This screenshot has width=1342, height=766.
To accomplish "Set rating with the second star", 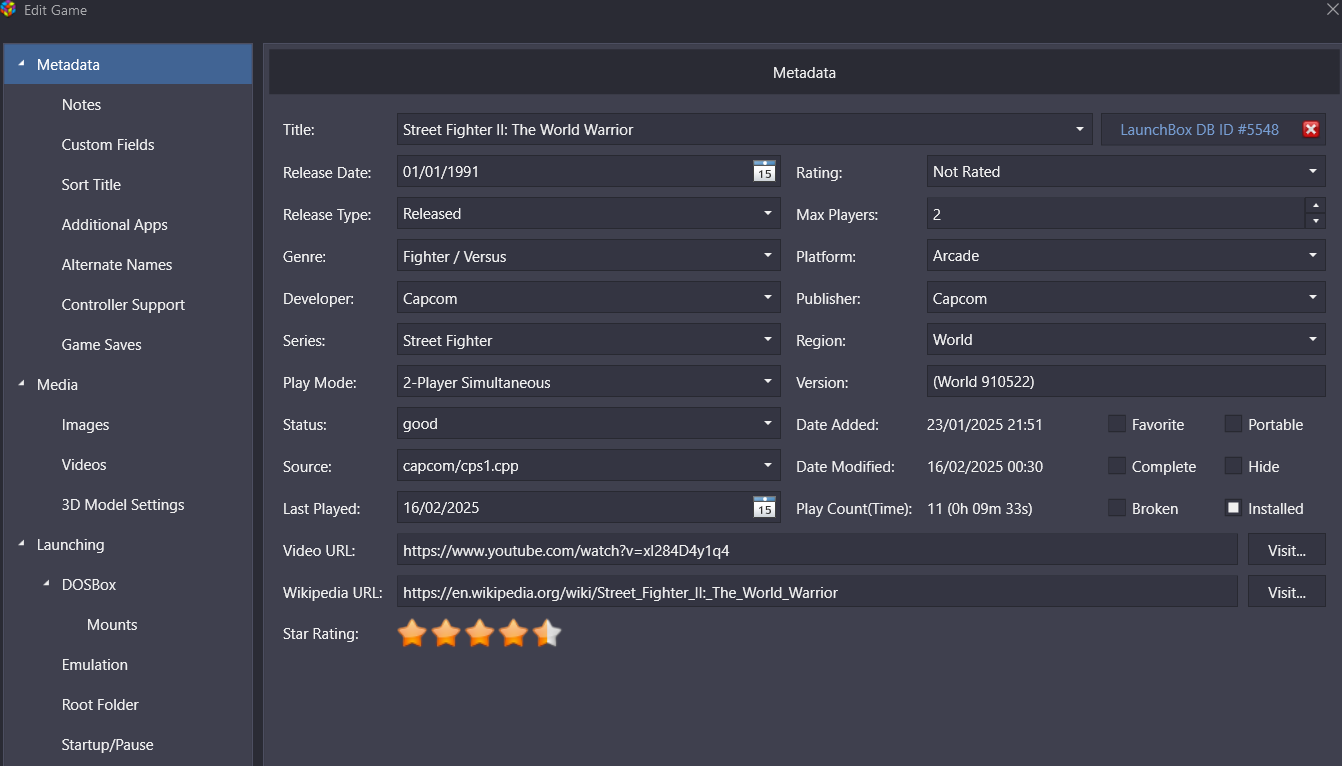I will [446, 633].
